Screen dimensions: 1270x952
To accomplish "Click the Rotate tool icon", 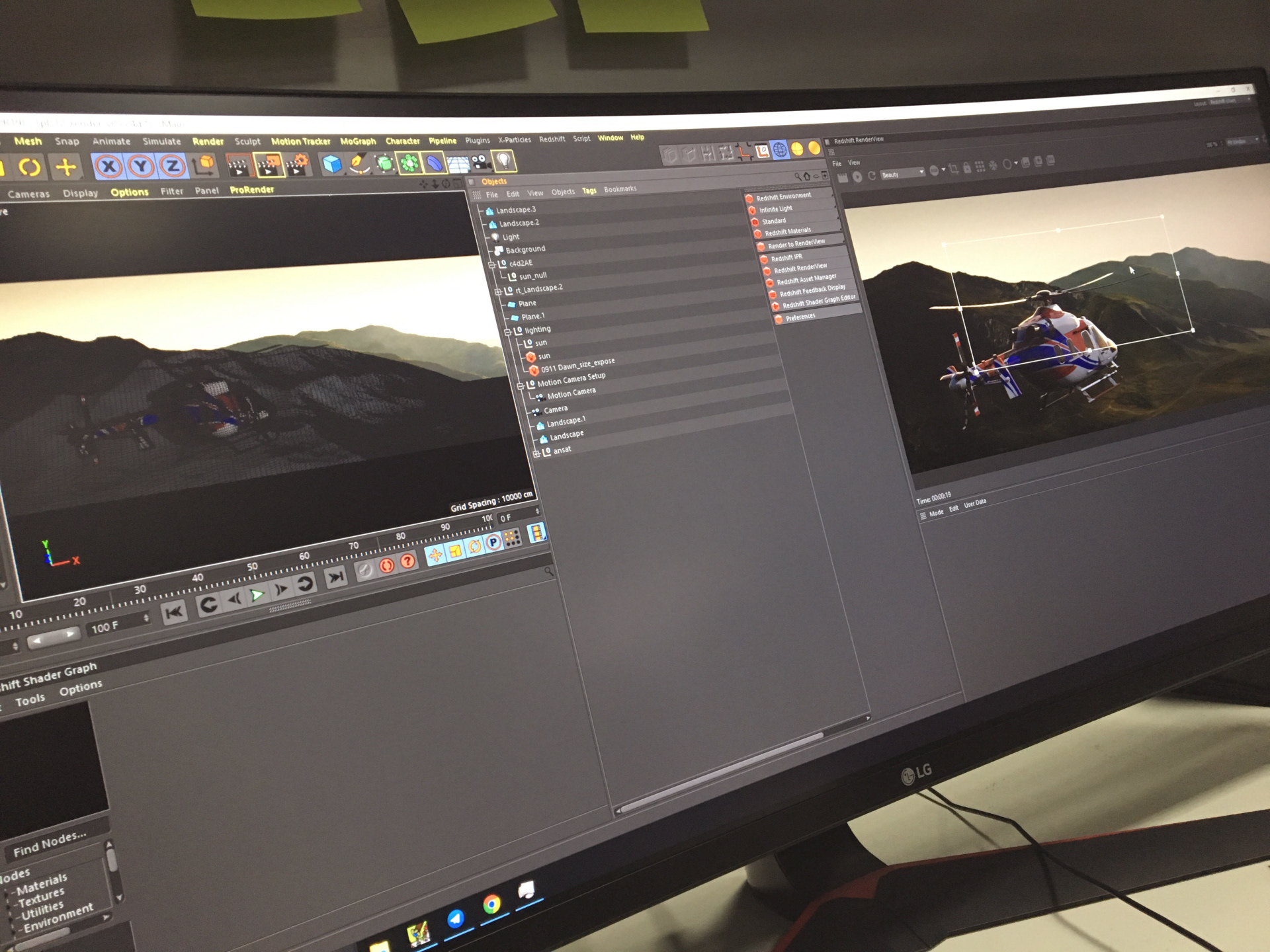I will pyautogui.click(x=28, y=167).
